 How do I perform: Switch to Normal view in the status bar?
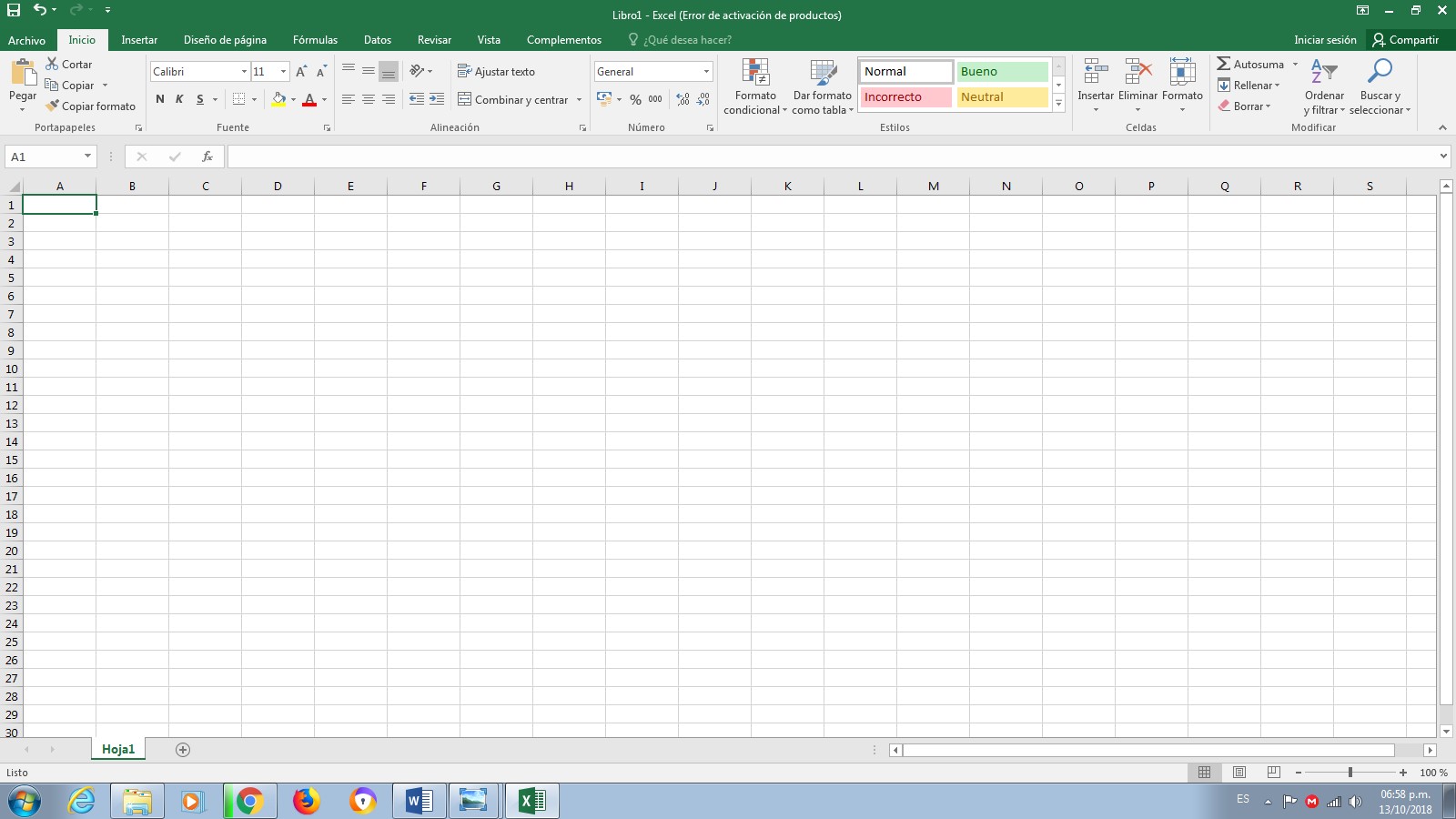click(1204, 773)
